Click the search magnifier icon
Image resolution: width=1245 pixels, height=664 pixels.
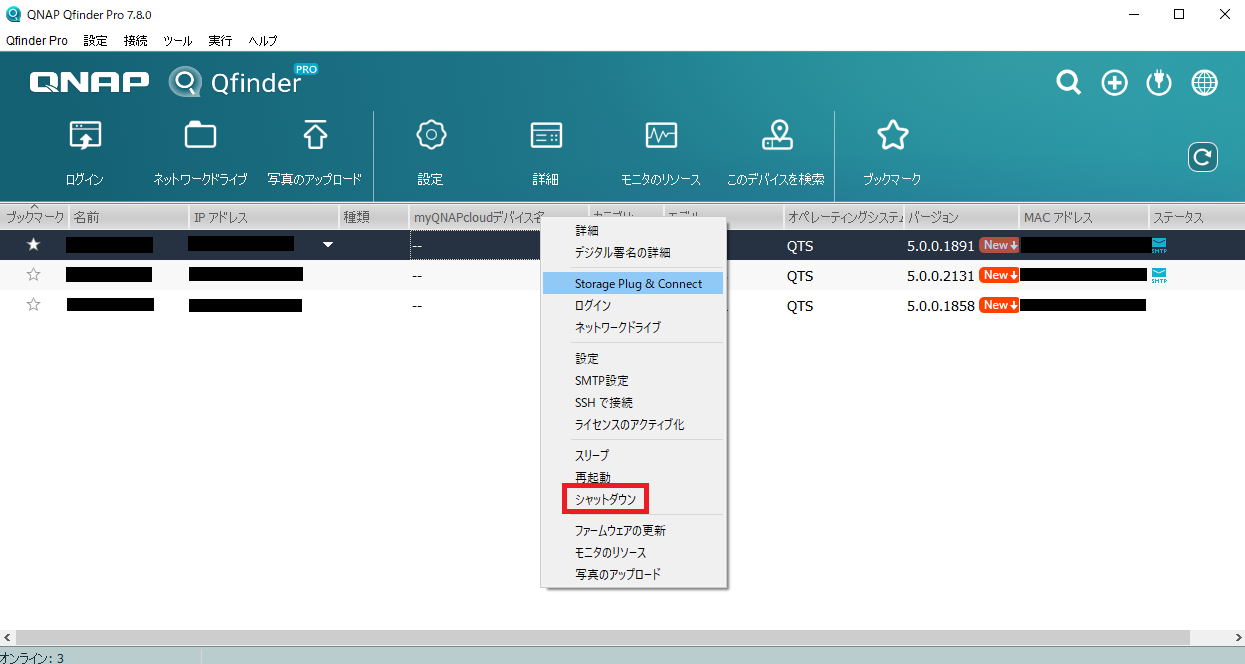(1069, 83)
